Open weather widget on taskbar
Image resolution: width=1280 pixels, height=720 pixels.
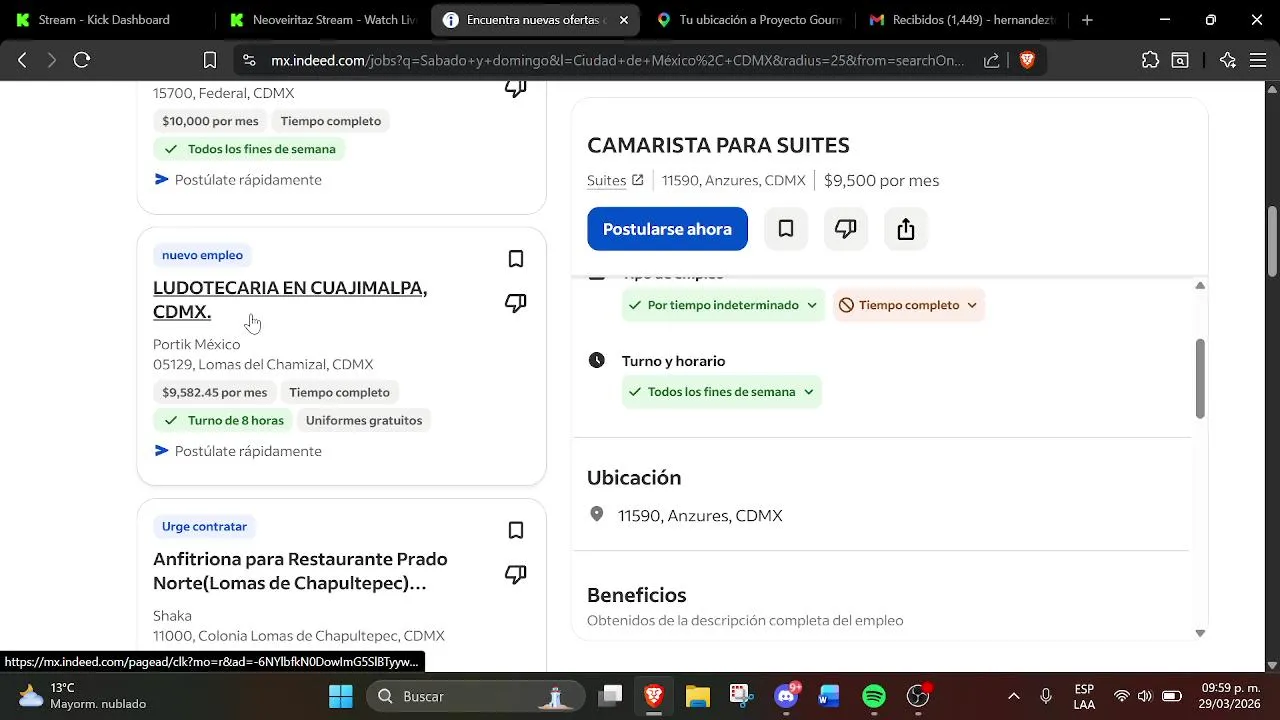pyautogui.click(x=82, y=696)
